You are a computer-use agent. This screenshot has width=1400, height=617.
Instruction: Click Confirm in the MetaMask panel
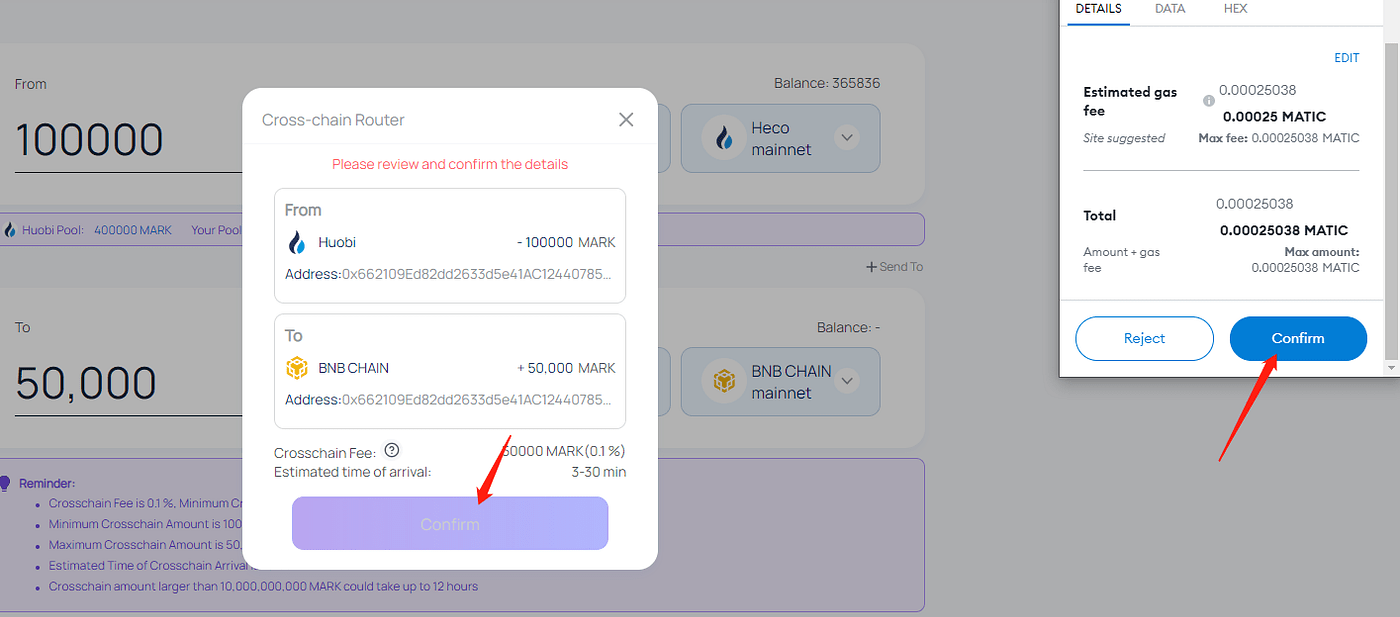tap(1297, 338)
